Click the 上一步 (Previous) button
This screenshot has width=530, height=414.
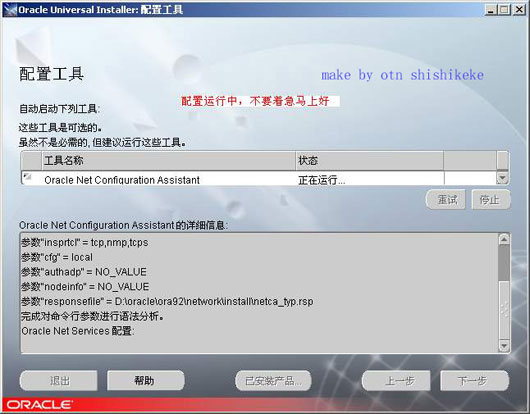(396, 381)
